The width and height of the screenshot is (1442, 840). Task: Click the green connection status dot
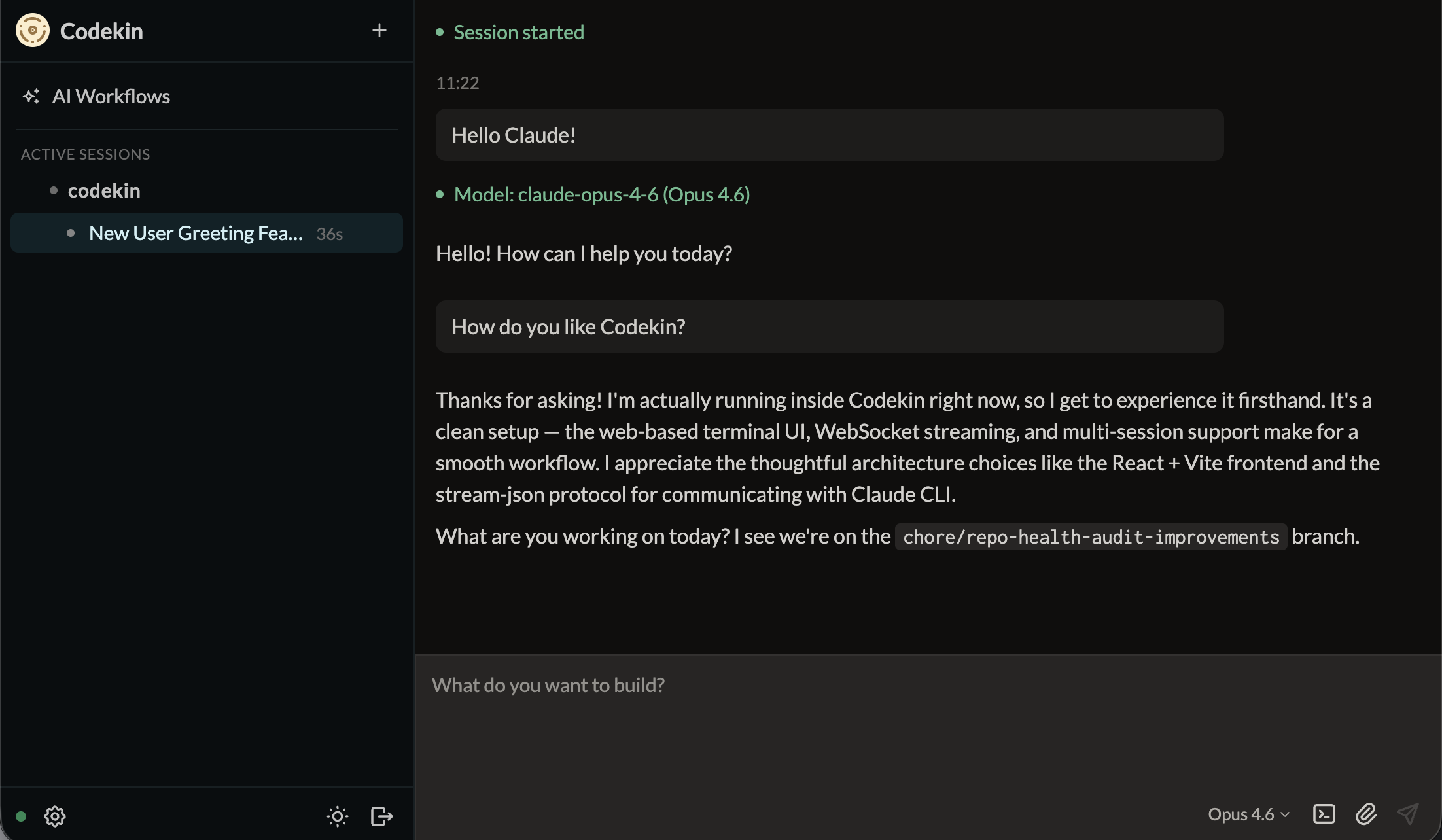pyautogui.click(x=21, y=816)
